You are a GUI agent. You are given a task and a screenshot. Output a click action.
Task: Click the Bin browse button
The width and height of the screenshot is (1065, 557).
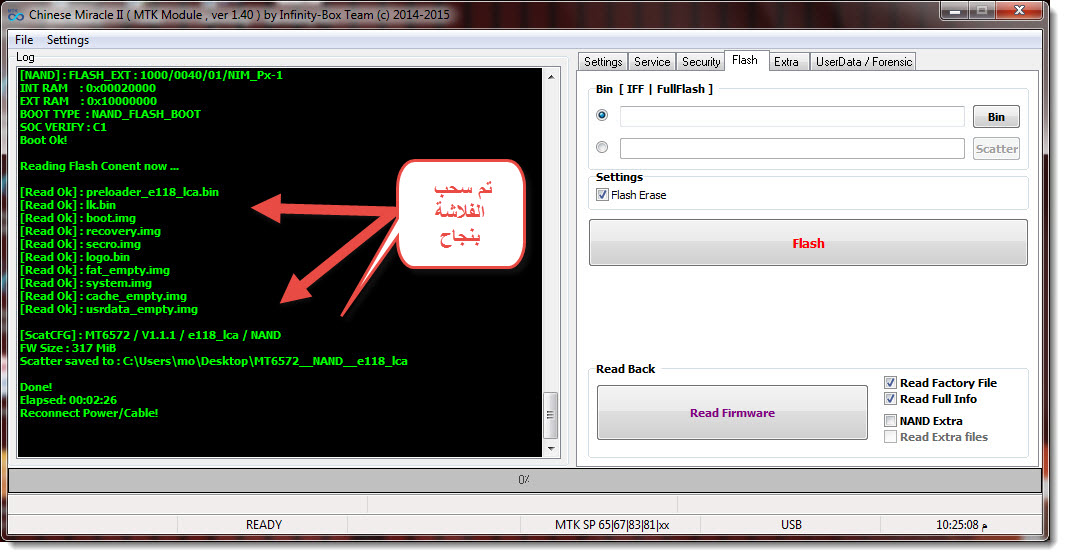coord(996,116)
